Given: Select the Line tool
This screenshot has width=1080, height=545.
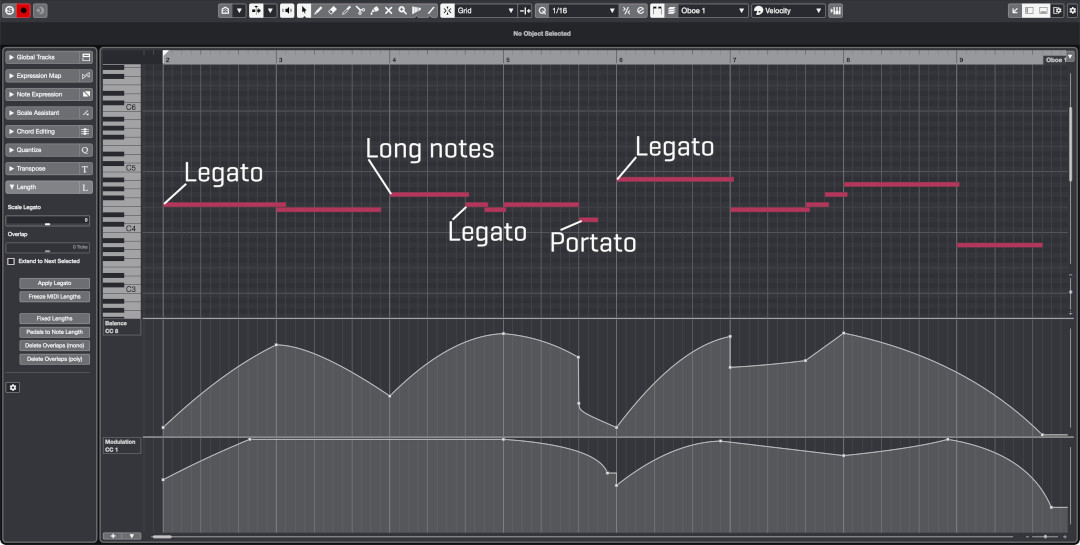Looking at the screenshot, I should (431, 11).
